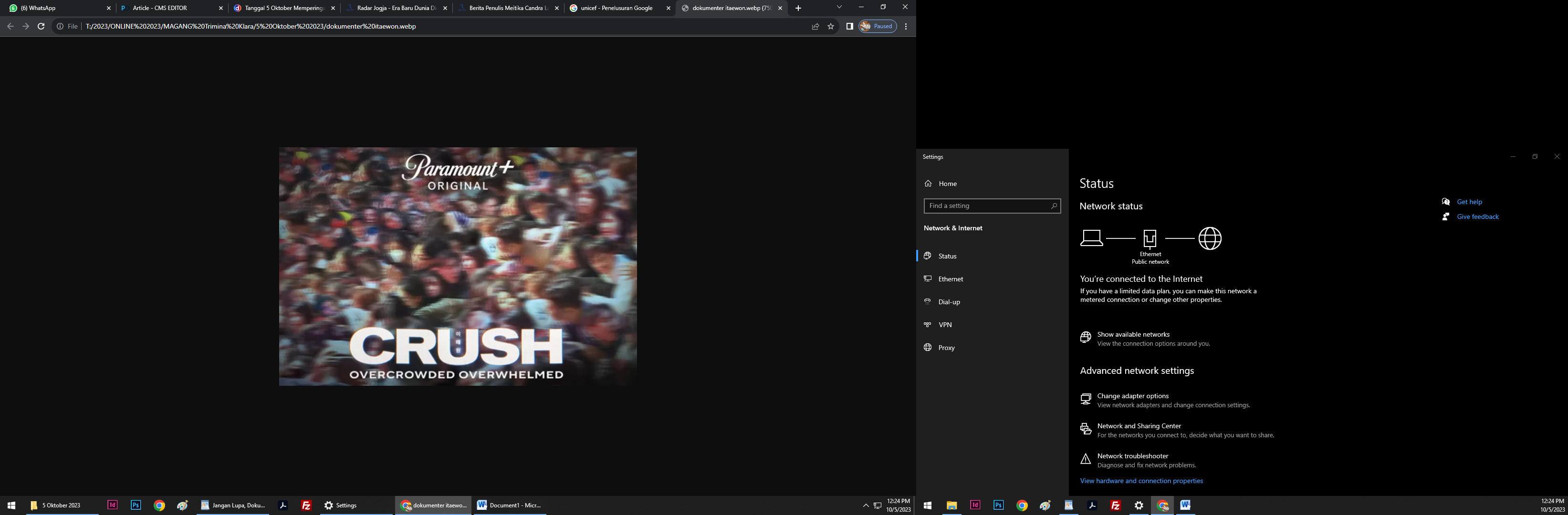Viewport: 1568px width, 515px height.
Task: Open FileZilla from the main taskbar
Action: point(306,505)
